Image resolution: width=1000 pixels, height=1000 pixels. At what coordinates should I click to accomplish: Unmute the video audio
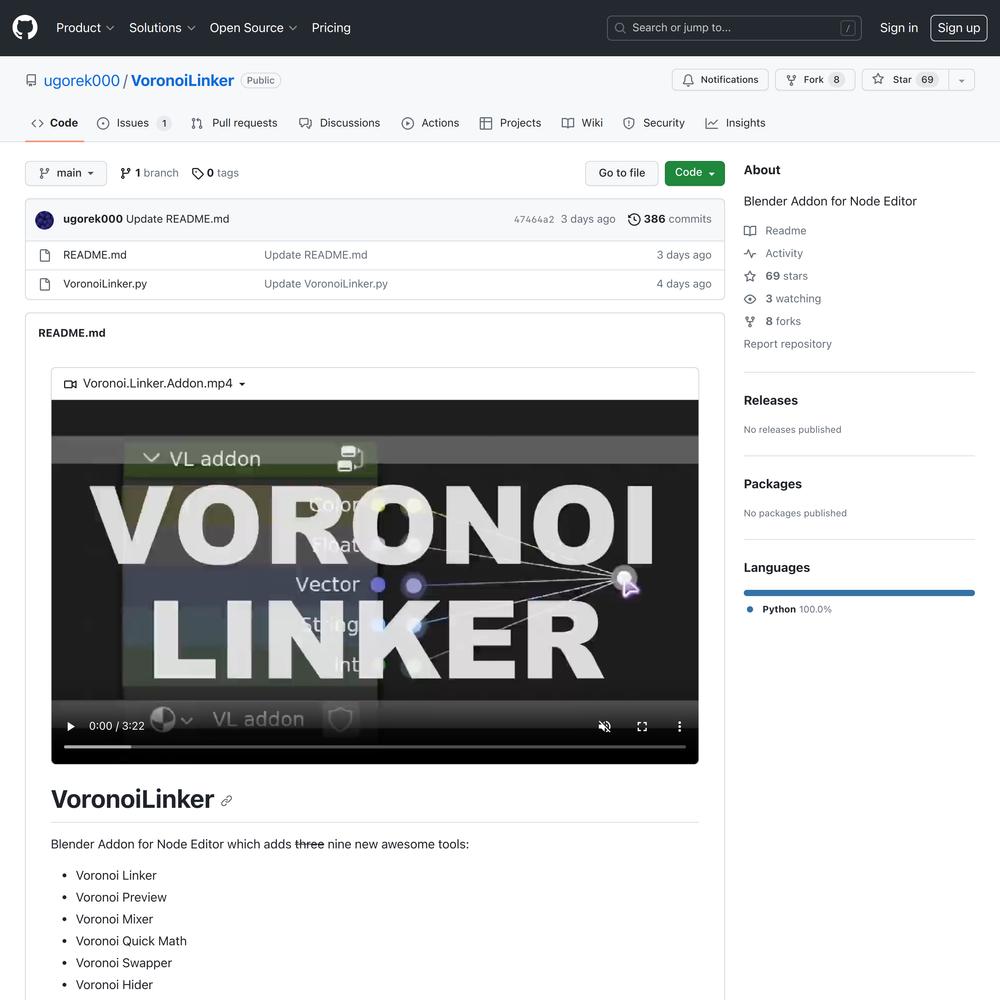(605, 726)
